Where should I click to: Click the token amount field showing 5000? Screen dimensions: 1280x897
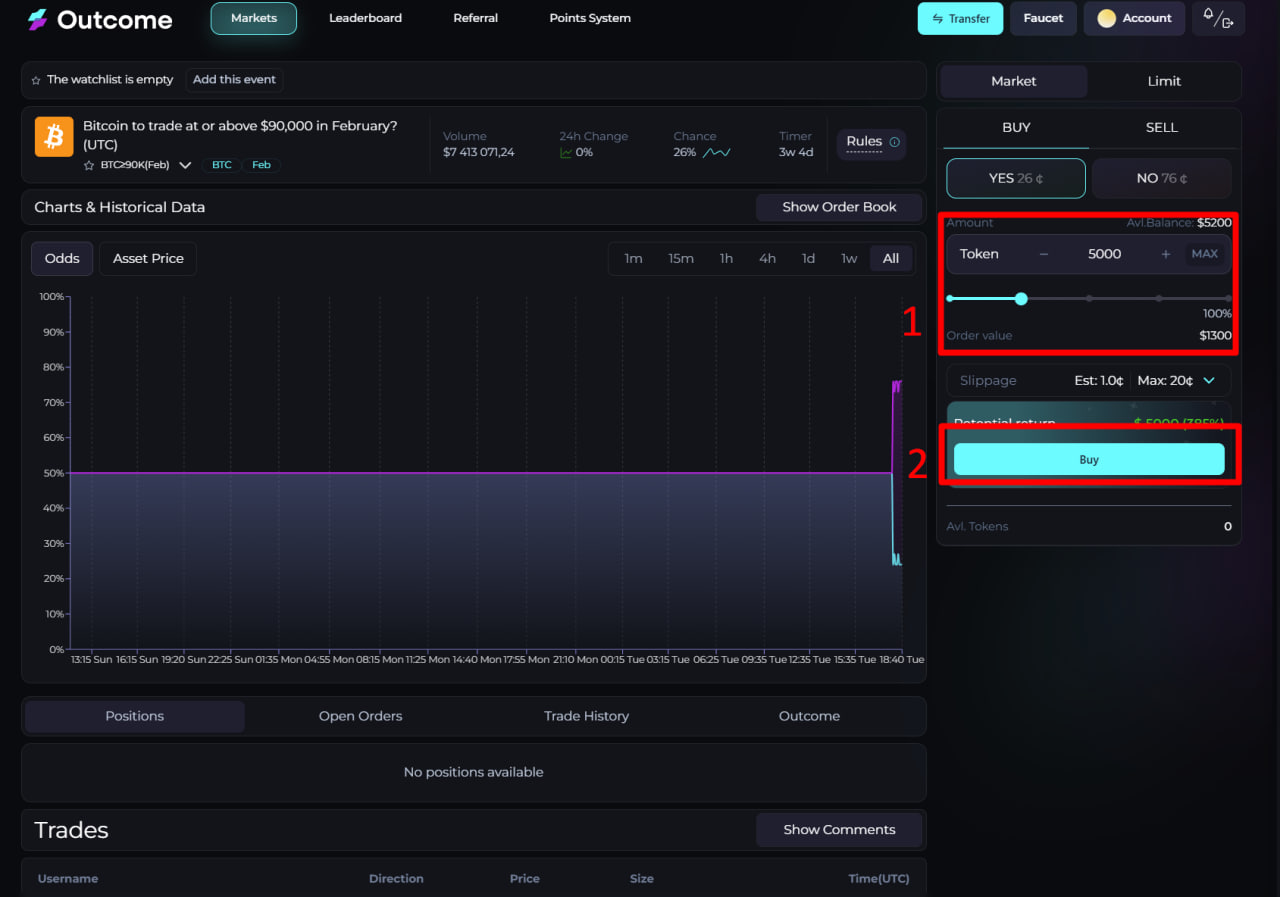(x=1104, y=254)
